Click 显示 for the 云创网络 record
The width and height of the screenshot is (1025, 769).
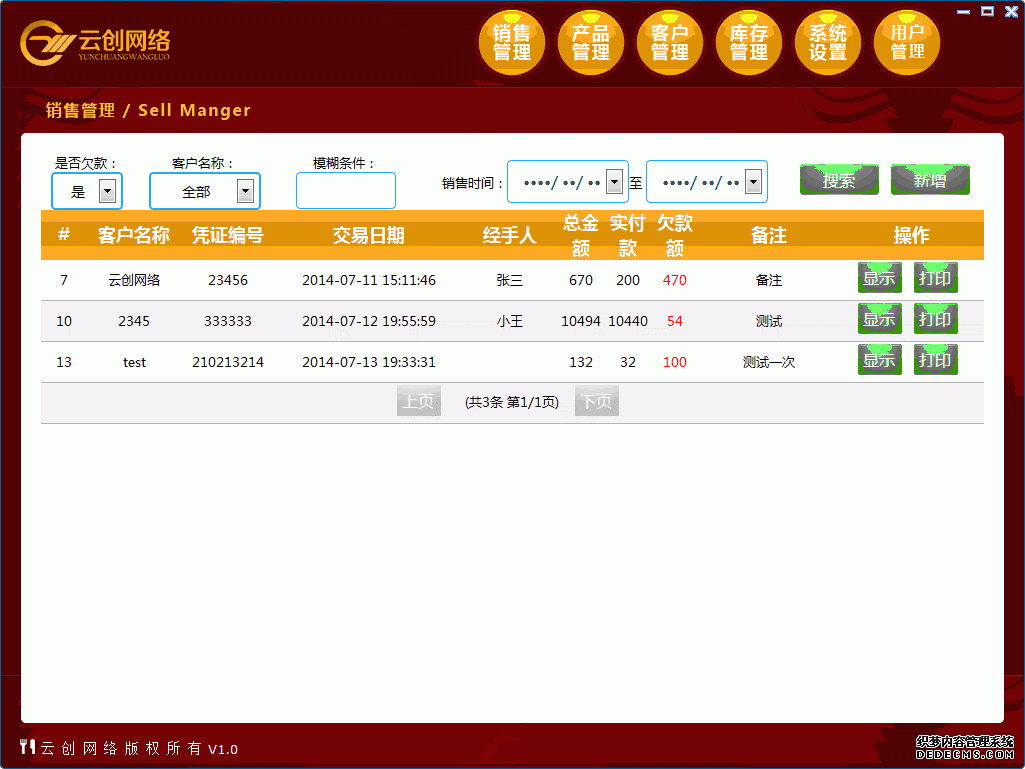click(879, 278)
